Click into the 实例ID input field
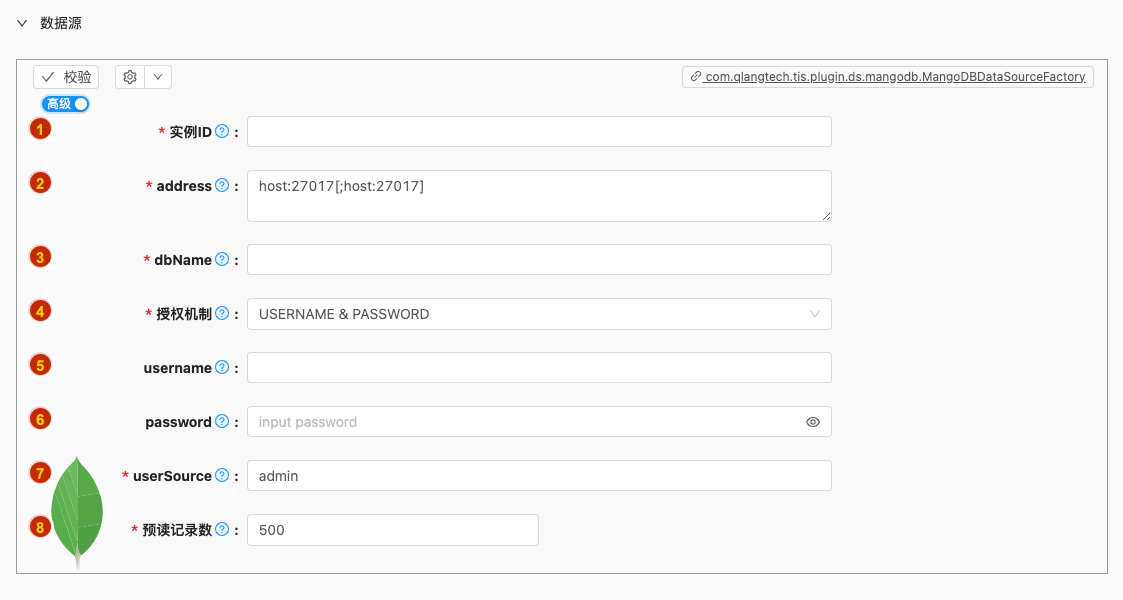 539,132
